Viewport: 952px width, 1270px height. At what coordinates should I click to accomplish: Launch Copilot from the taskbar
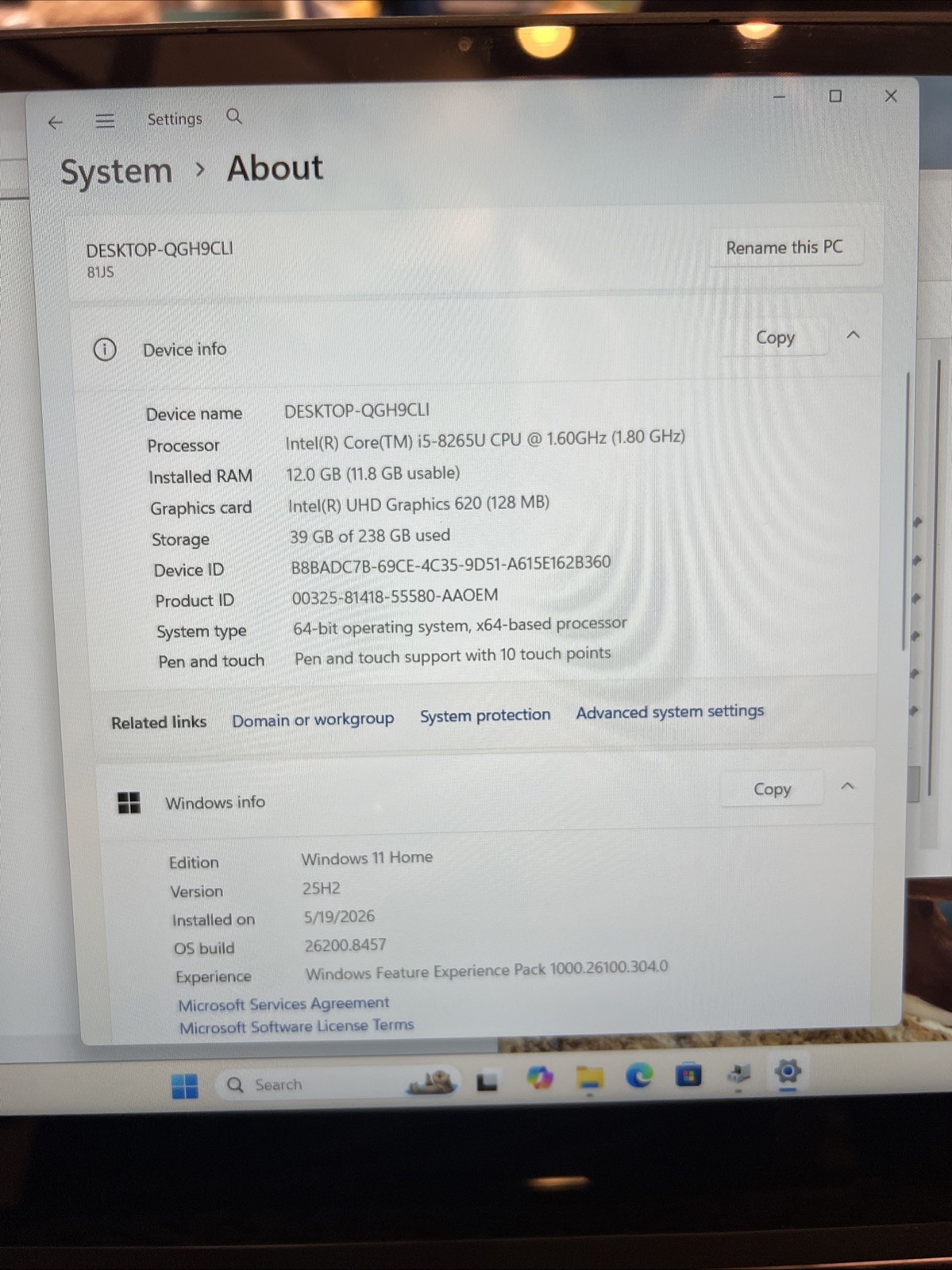tap(540, 1078)
